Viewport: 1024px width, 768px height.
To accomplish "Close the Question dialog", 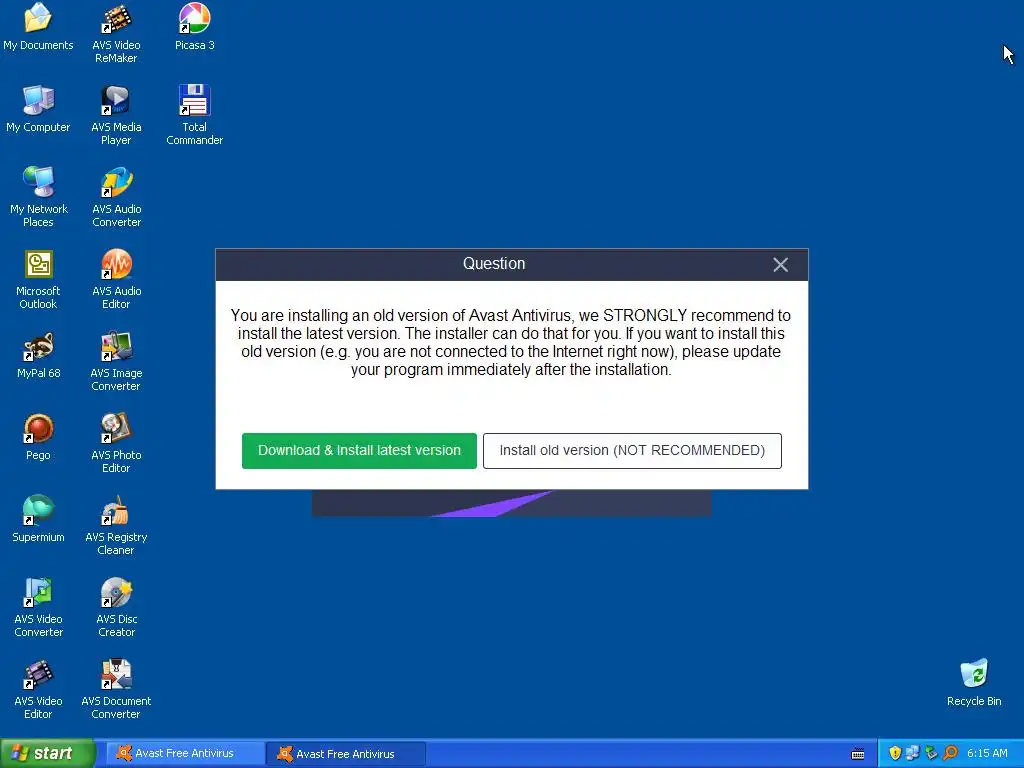I will [x=780, y=264].
